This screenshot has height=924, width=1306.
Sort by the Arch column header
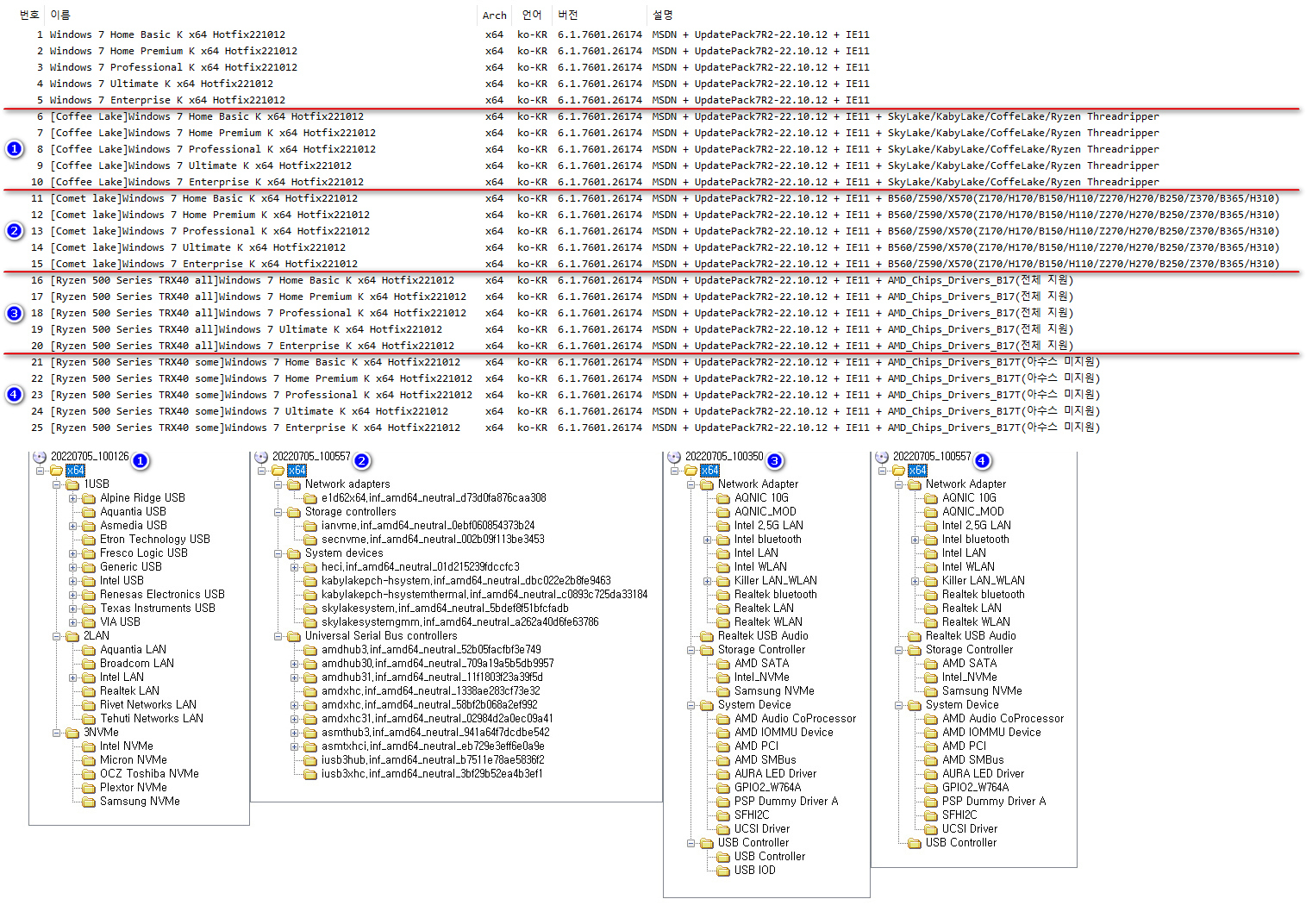pyautogui.click(x=495, y=15)
